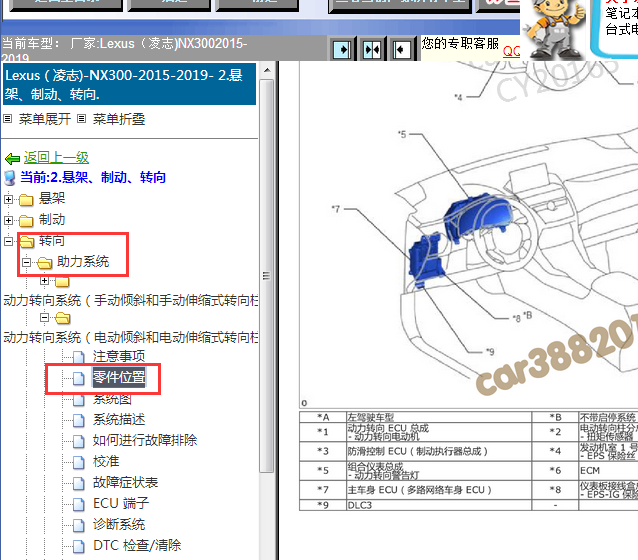
Task: Click the icon beside 菜单展开
Action: click(x=8, y=119)
